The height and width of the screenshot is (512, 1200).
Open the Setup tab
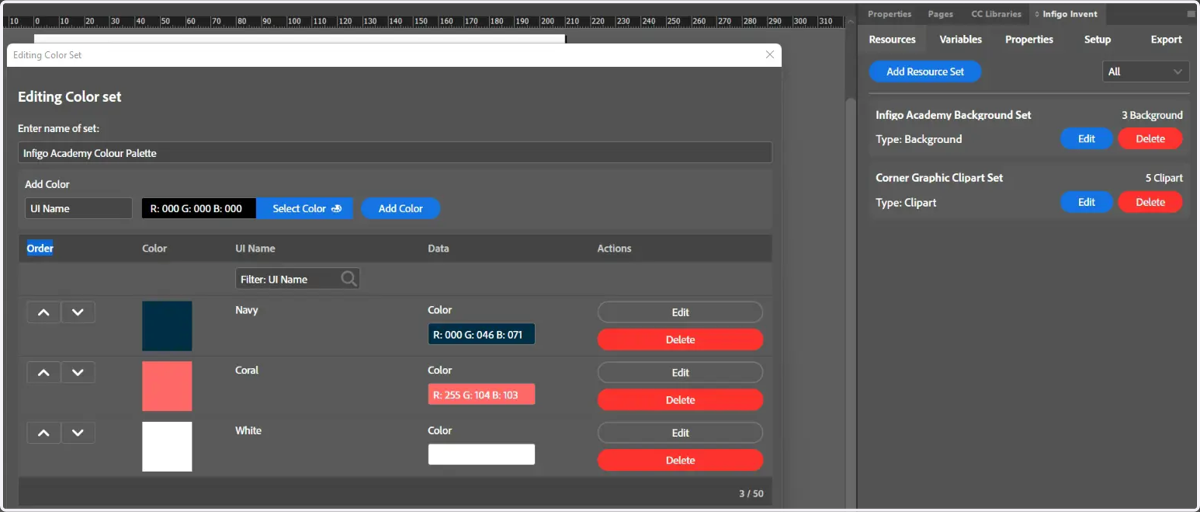coord(1097,39)
